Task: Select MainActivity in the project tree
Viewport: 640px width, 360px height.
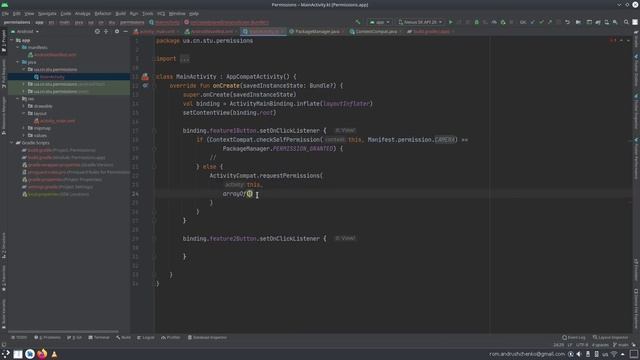Action: [x=52, y=77]
